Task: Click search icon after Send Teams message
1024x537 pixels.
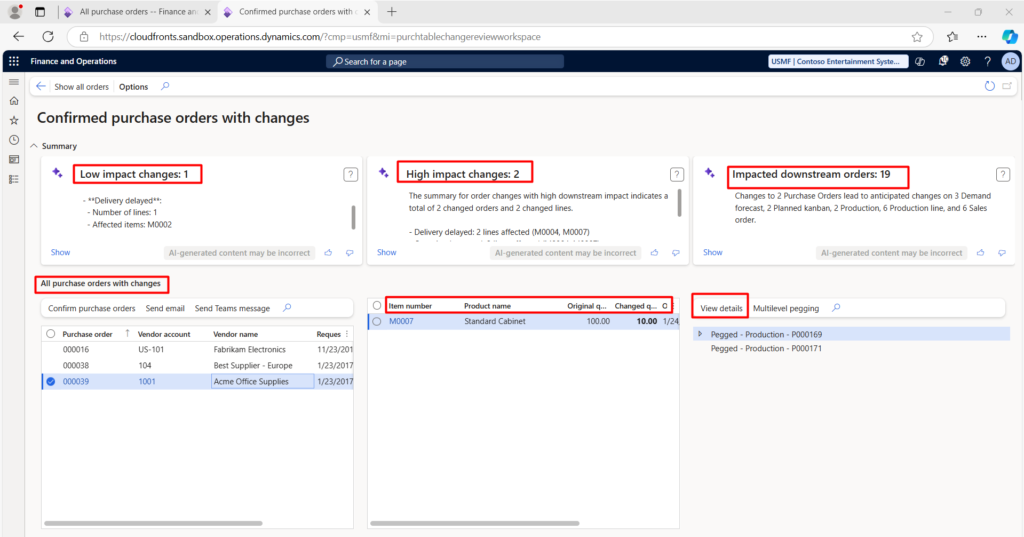Action: 287,308
